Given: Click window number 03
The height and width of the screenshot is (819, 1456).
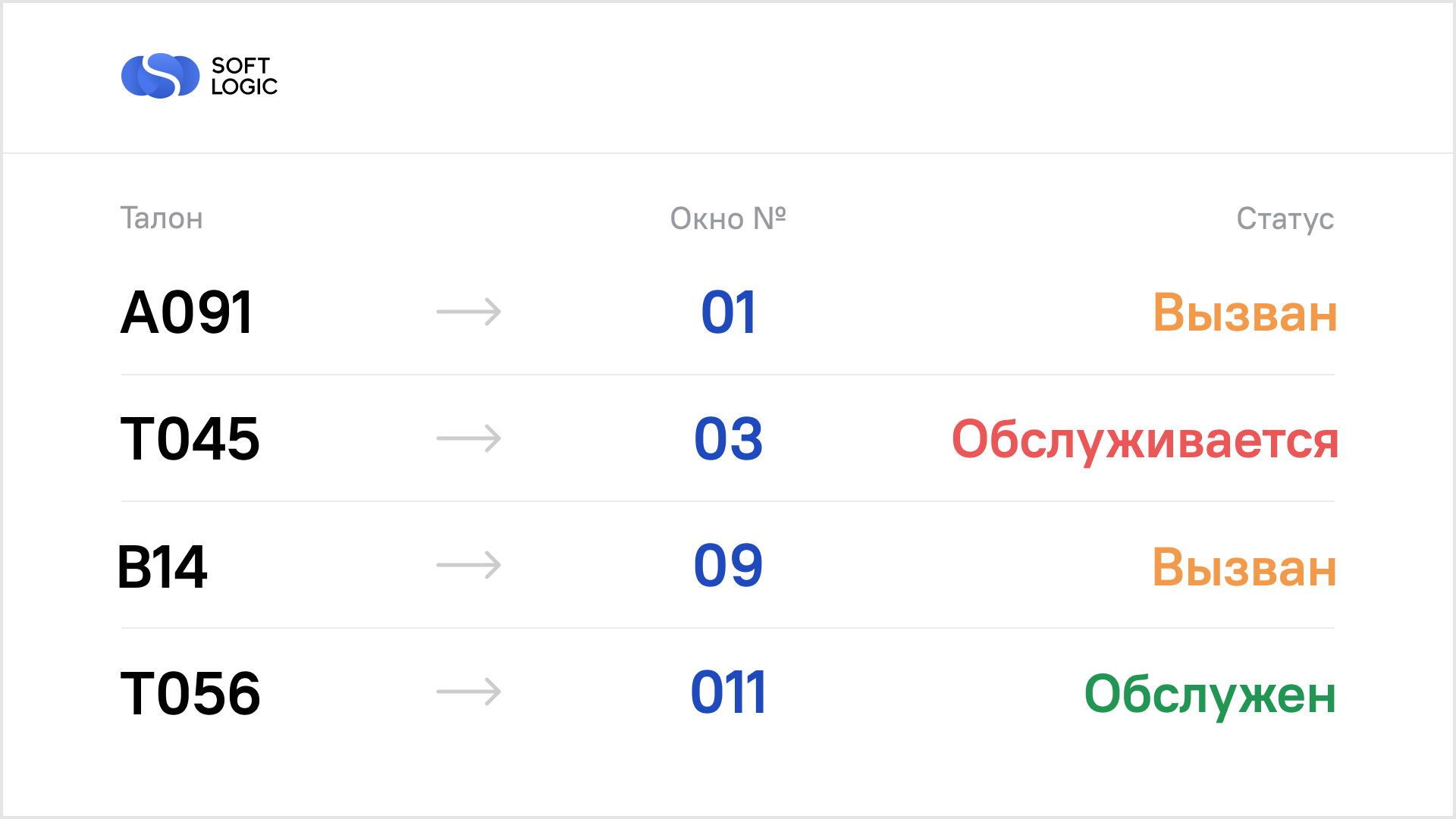Looking at the screenshot, I should [729, 439].
